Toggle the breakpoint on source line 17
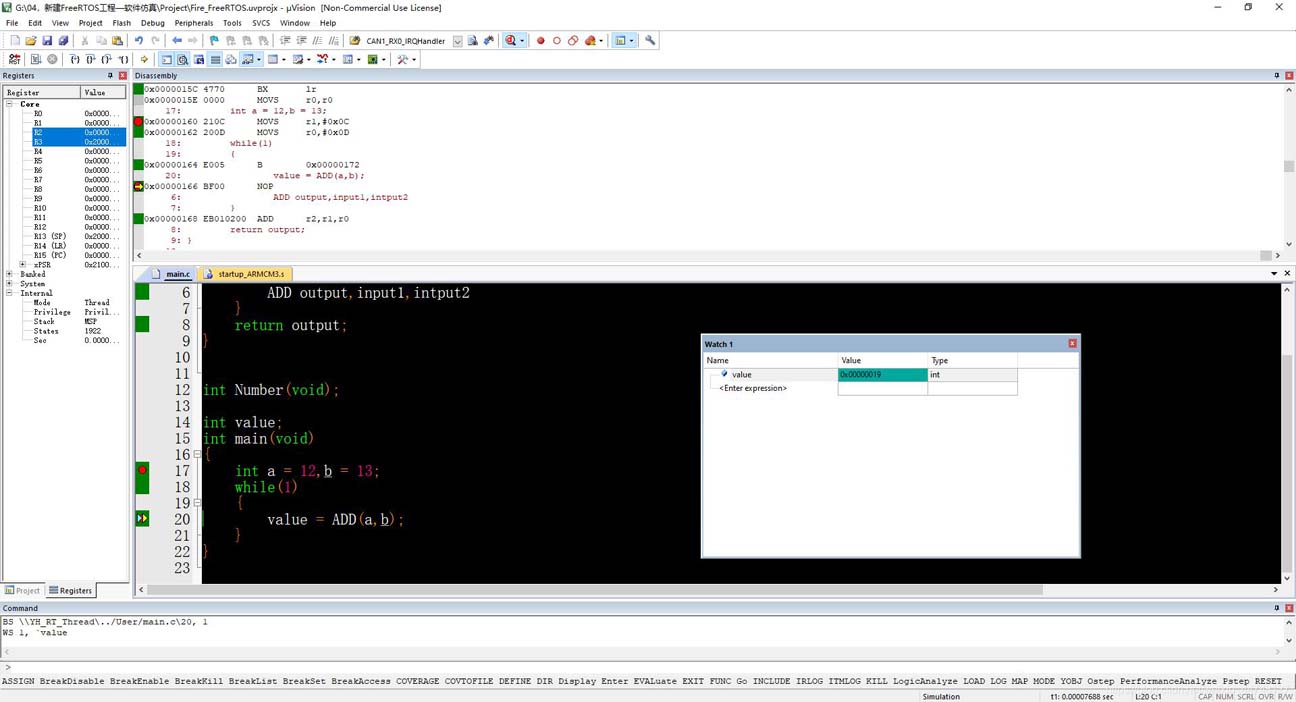Screen dimensions: 1296x702 click(x=143, y=470)
